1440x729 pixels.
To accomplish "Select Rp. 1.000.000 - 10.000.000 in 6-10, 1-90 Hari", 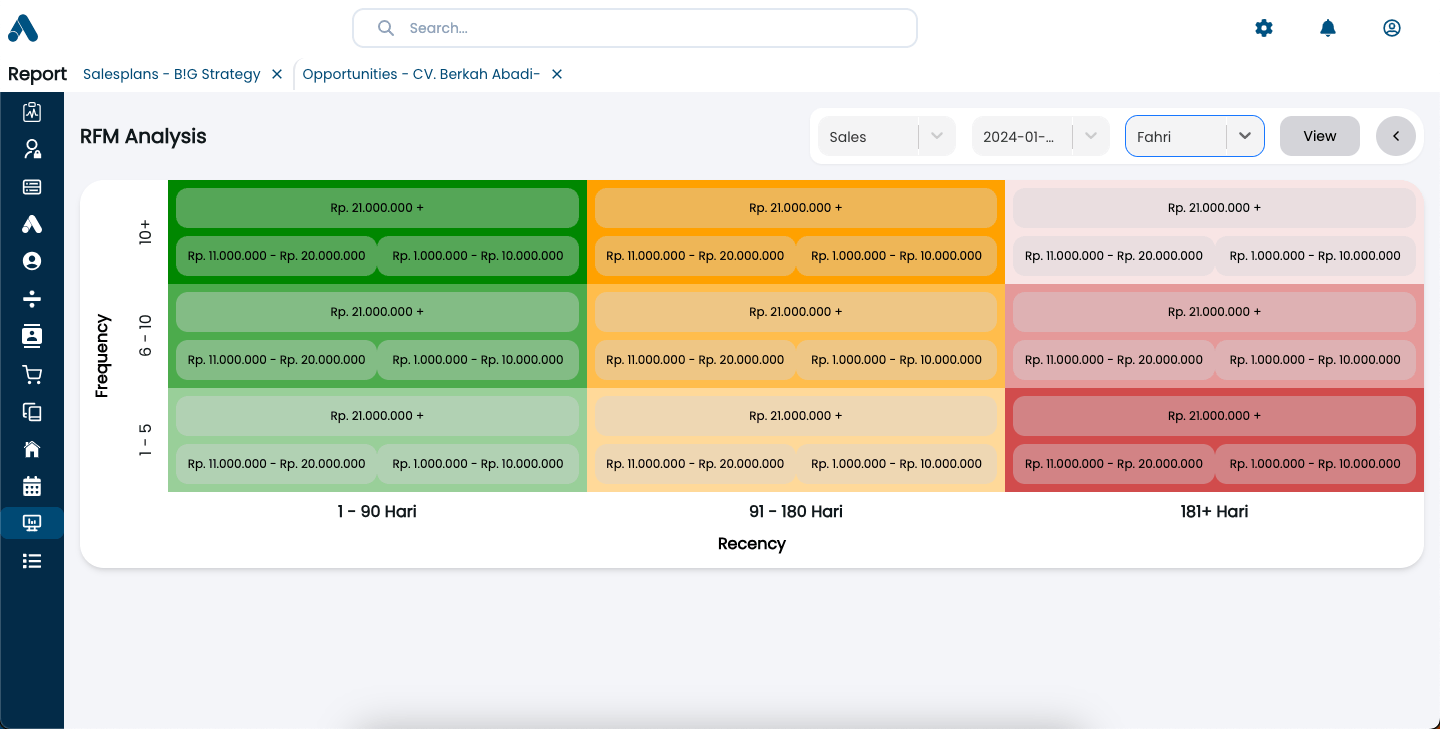I will [x=478, y=360].
